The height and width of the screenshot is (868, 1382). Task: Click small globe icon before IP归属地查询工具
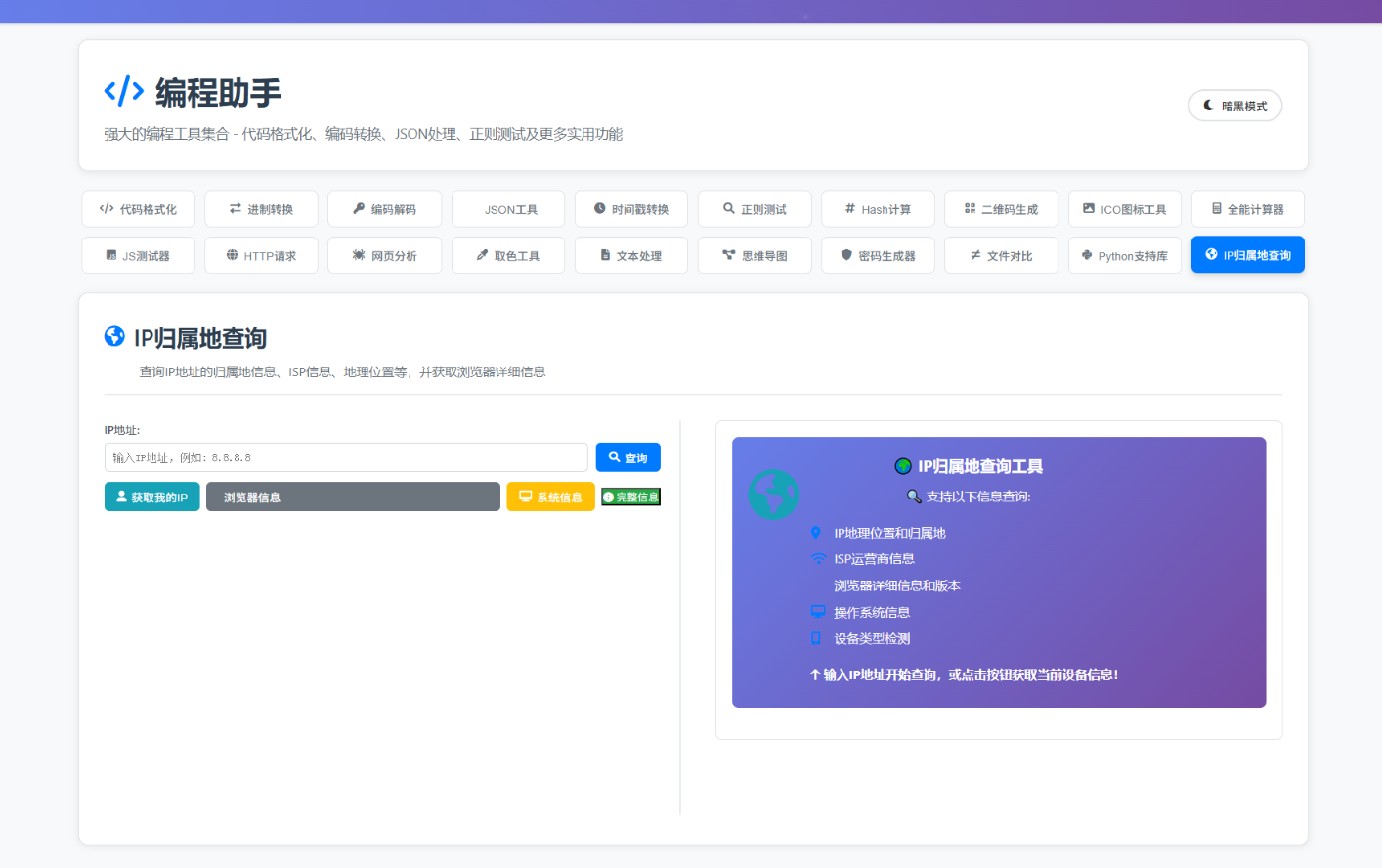tap(903, 466)
